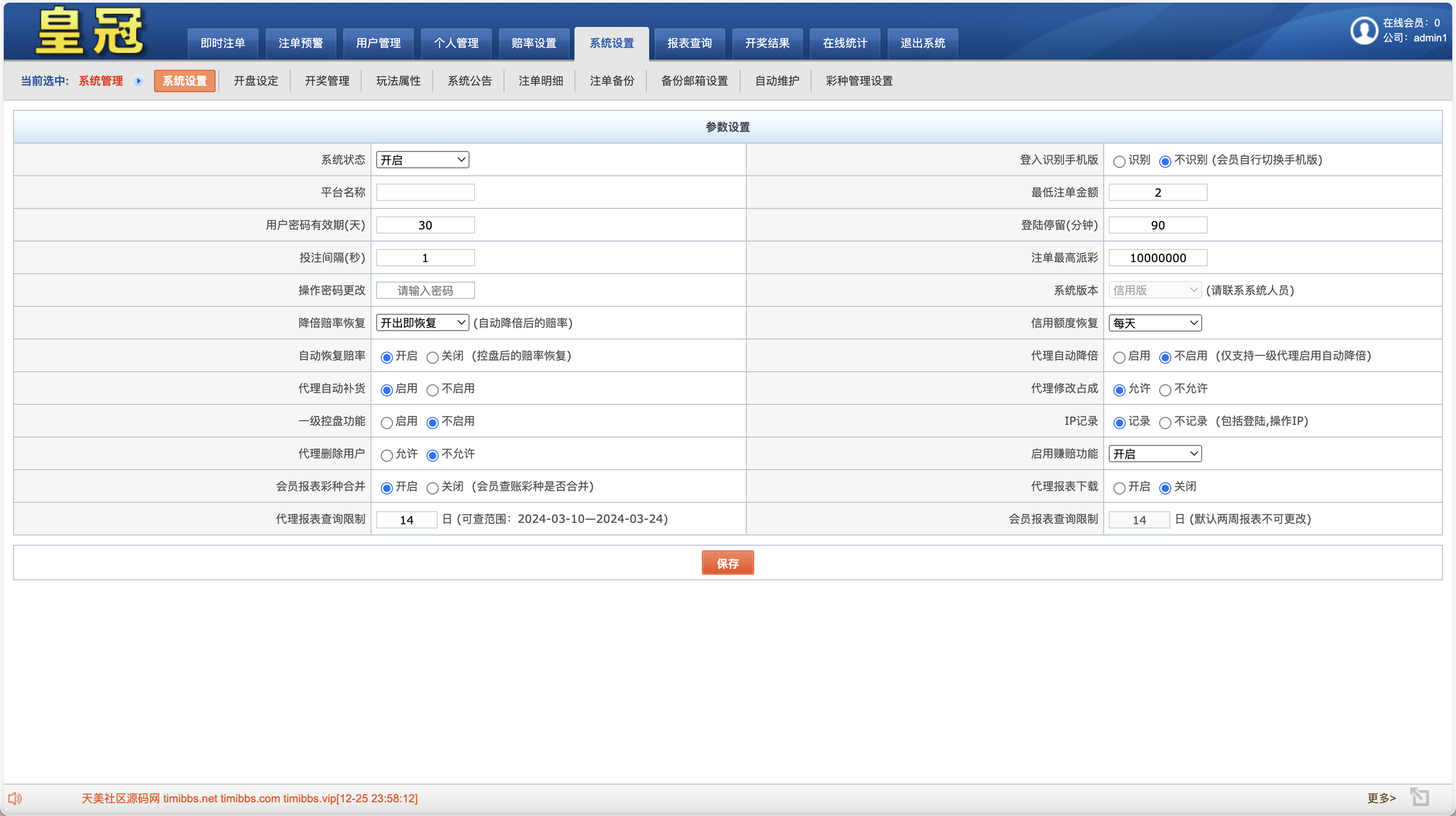Select 识别 for 登入识别手机版
This screenshot has width=1456, height=816.
[1119, 161]
